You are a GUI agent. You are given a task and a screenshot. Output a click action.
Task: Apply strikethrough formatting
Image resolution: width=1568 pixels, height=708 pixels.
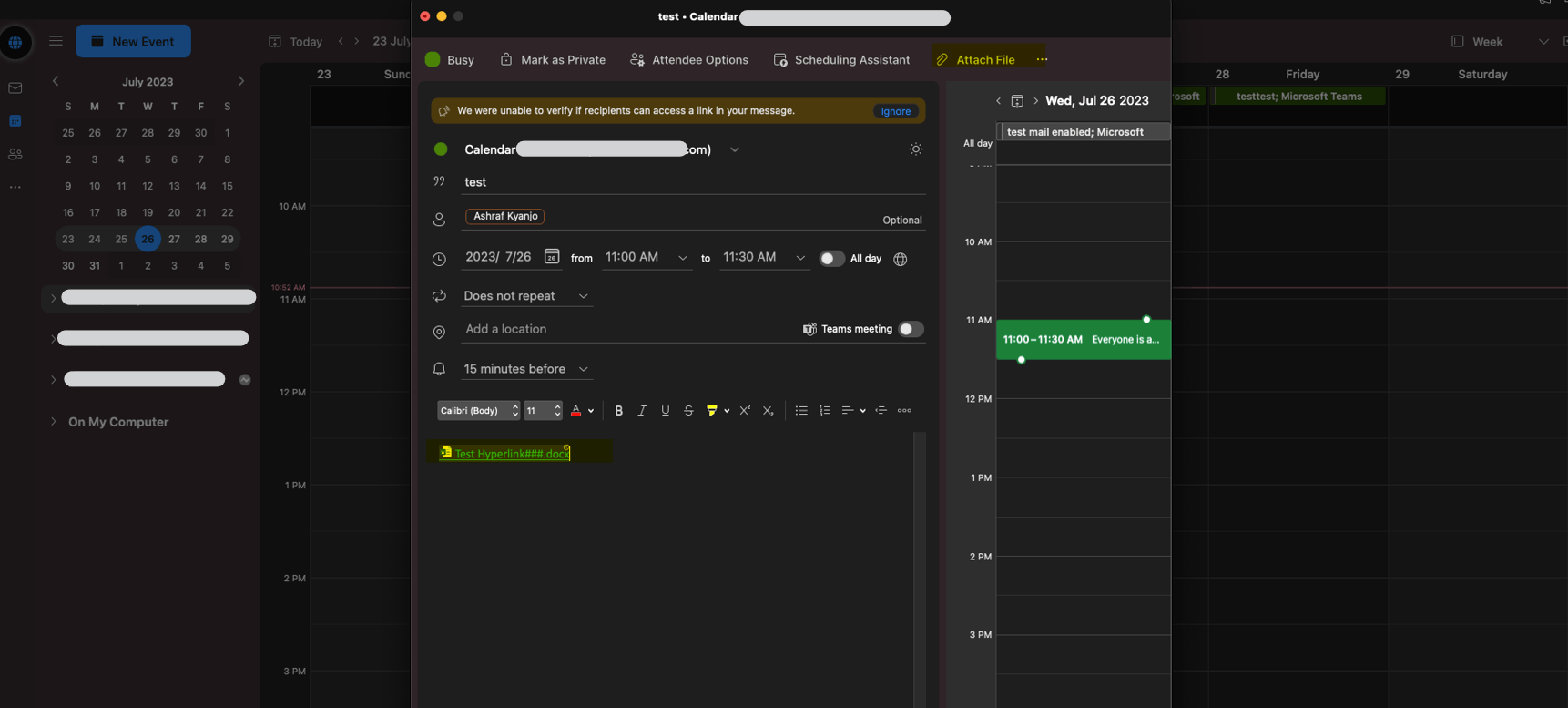click(x=688, y=411)
